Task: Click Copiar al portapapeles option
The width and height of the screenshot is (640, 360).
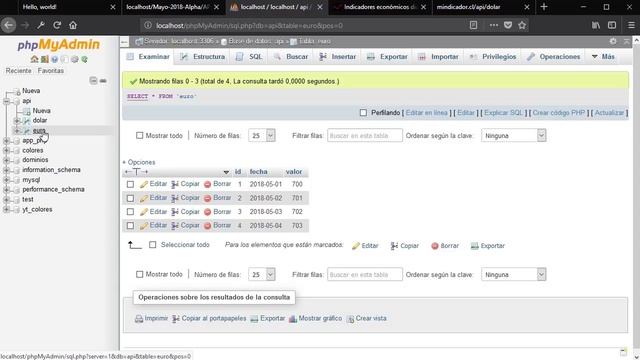Action: click(209, 318)
